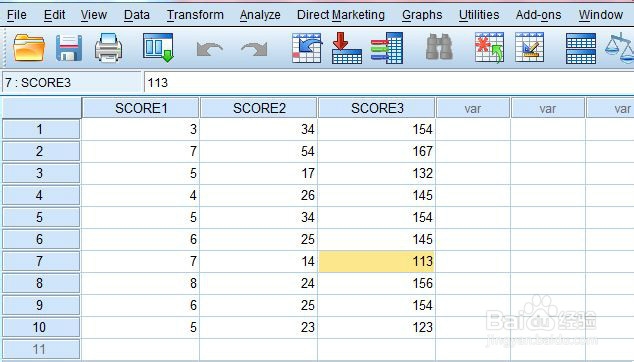Select SCORE2 cell 54 in row 2

(259, 151)
